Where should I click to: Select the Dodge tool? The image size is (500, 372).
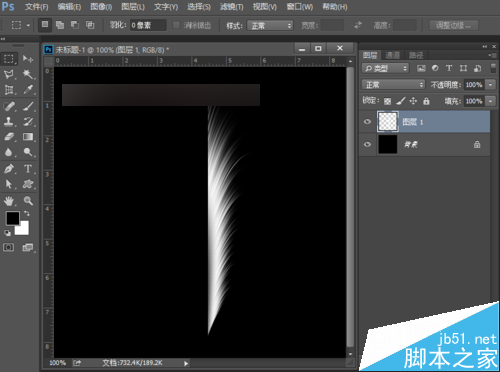pyautogui.click(x=28, y=152)
